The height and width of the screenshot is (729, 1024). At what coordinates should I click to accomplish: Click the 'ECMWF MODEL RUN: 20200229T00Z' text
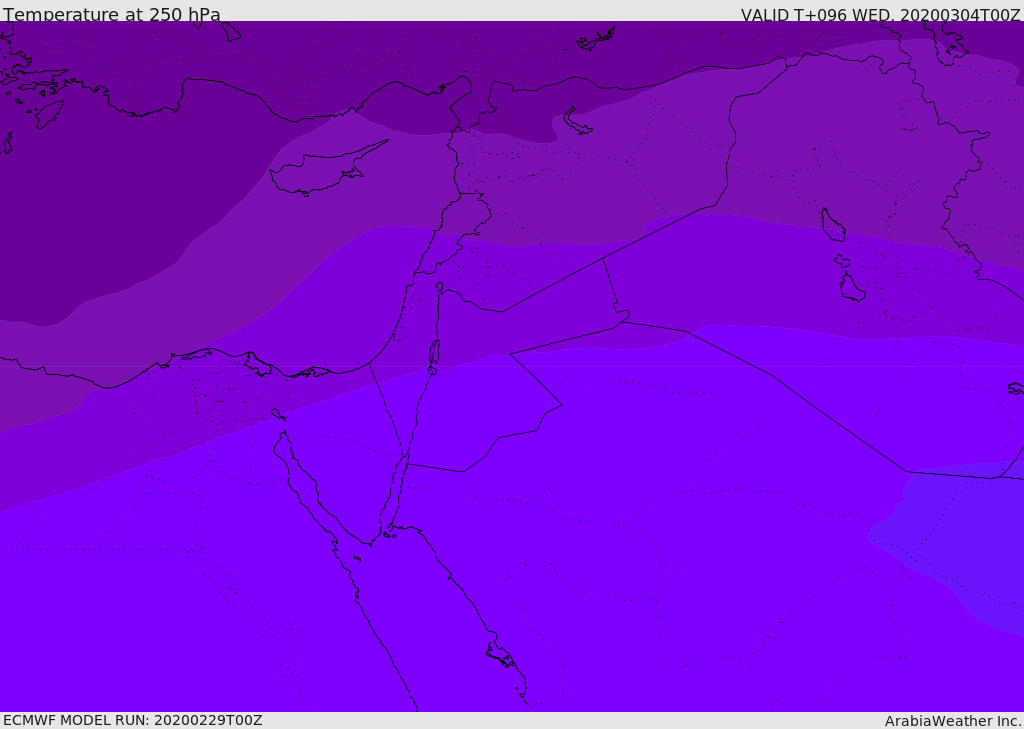[x=133, y=720]
